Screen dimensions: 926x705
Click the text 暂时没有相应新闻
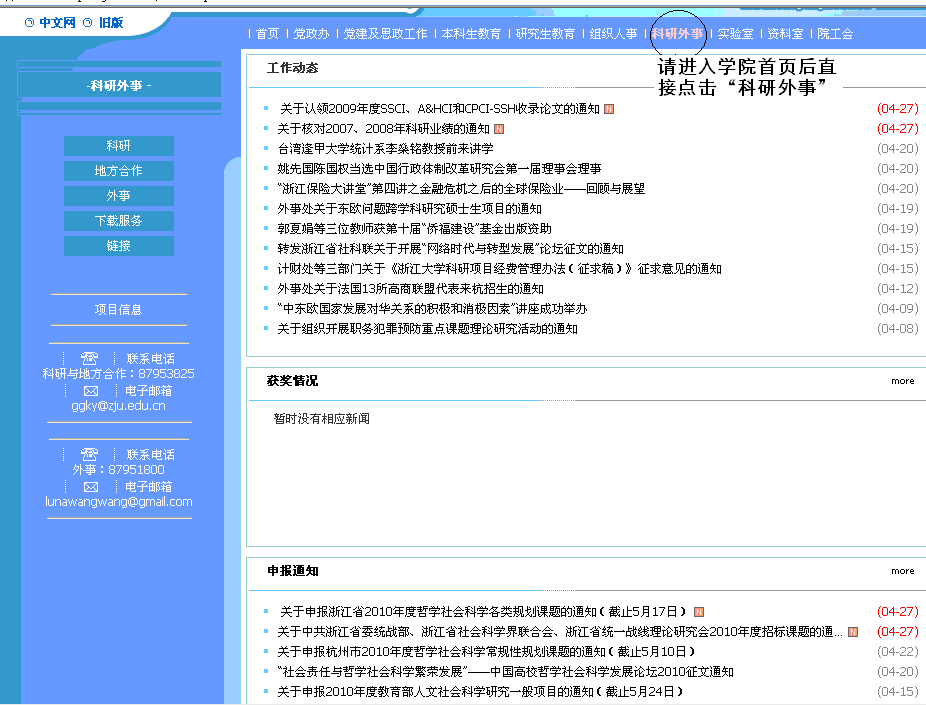(322, 419)
